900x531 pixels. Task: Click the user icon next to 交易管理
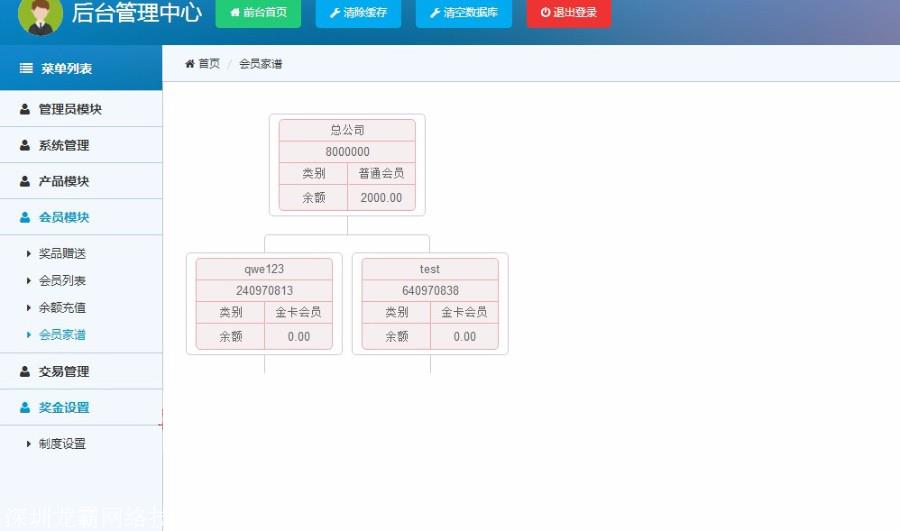pos(25,372)
